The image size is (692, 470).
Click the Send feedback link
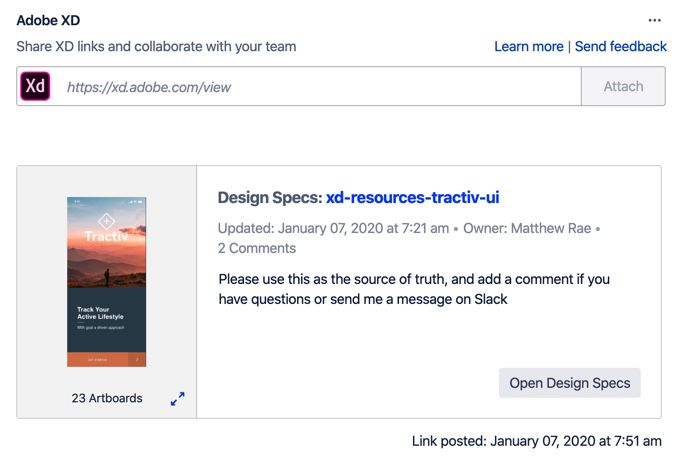point(621,46)
